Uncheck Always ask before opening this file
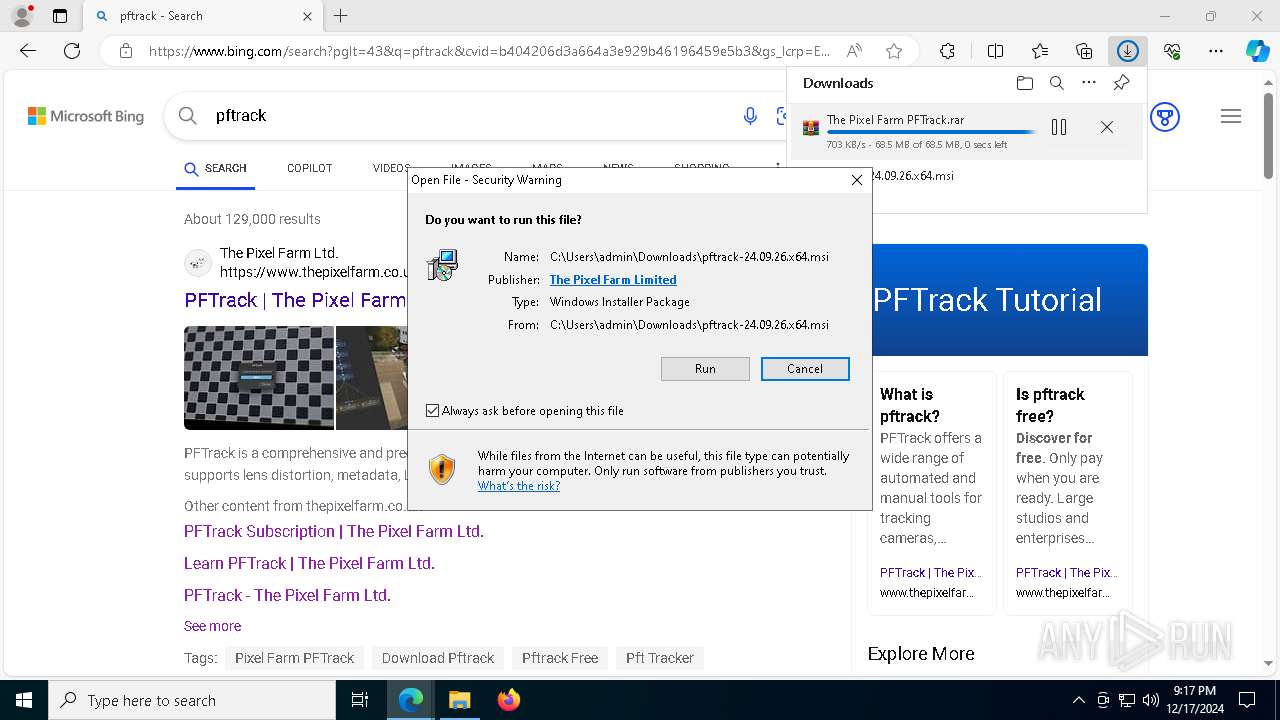 click(x=432, y=411)
